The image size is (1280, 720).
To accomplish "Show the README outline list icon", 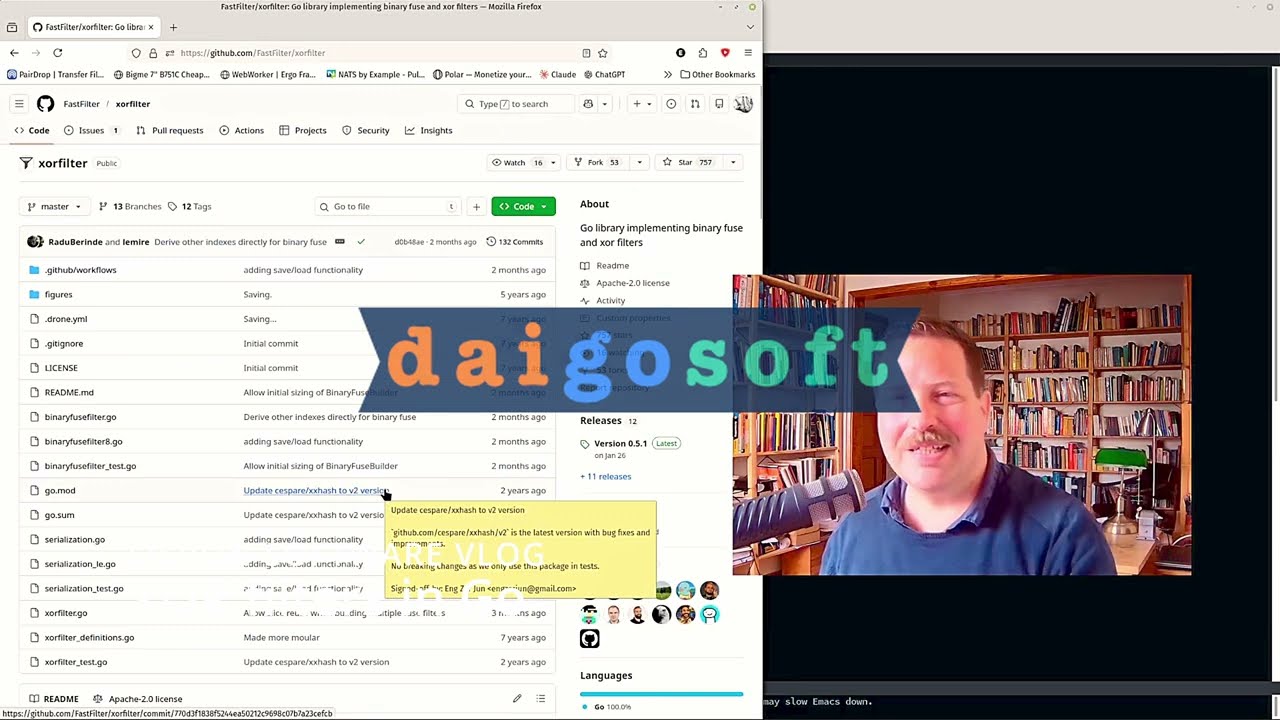I will (541, 699).
